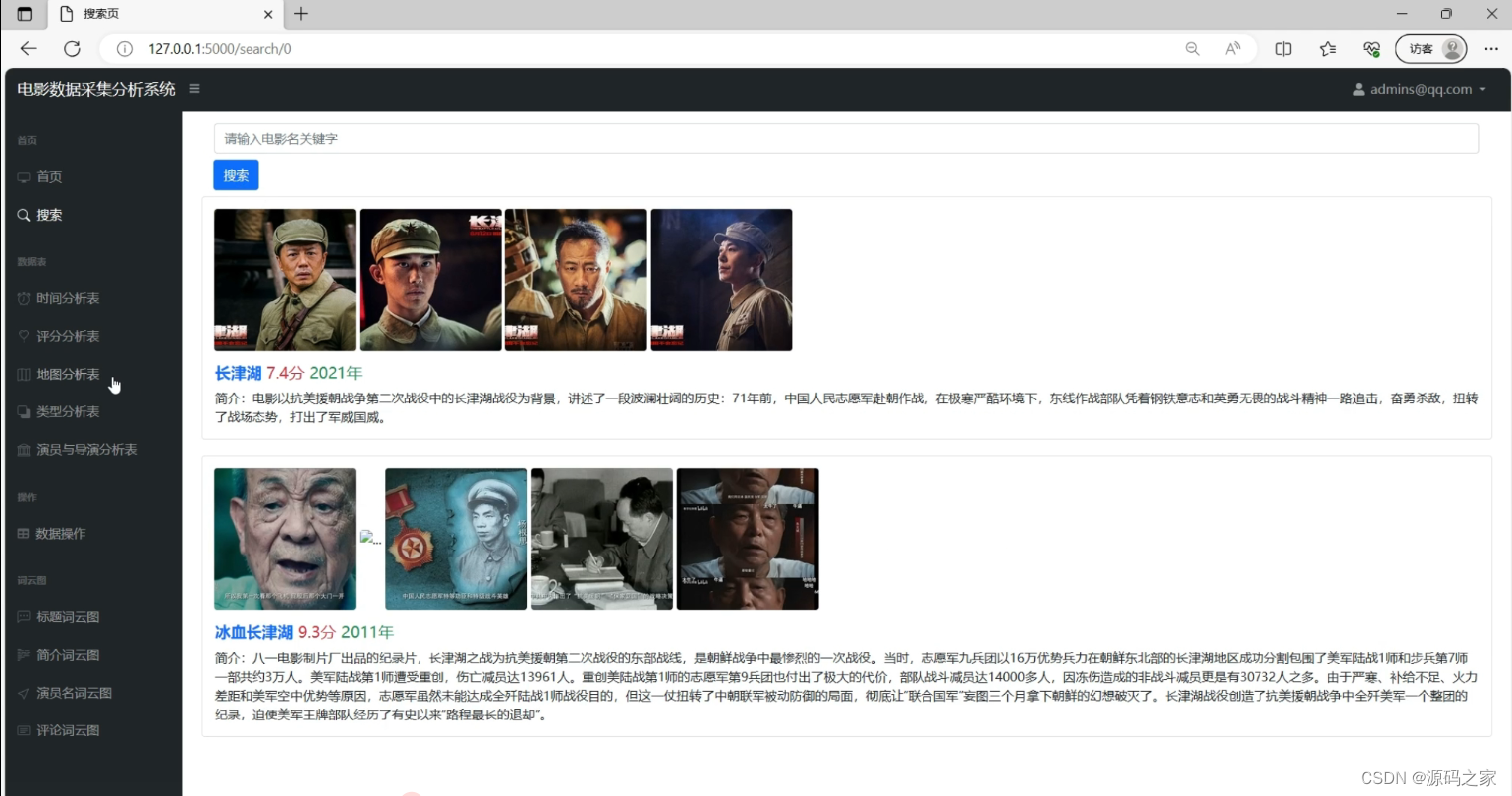Switch to the 搜索页 browser tab
1512x796 pixels.
149,14
